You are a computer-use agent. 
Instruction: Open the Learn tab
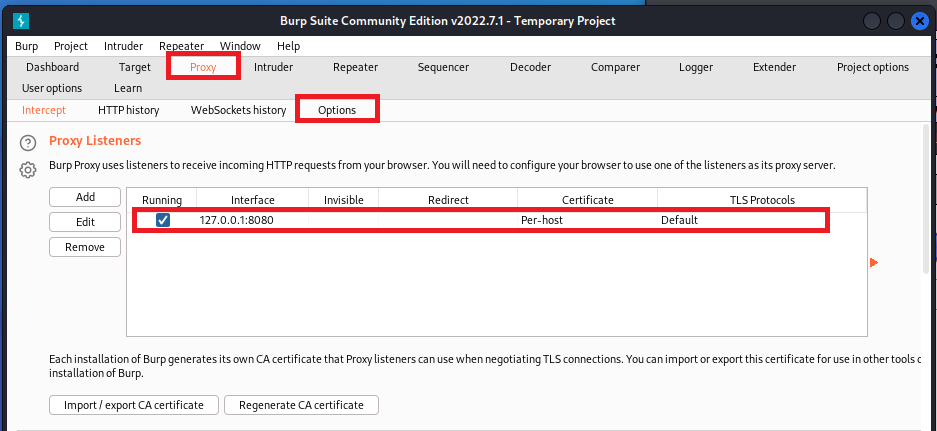coord(128,88)
